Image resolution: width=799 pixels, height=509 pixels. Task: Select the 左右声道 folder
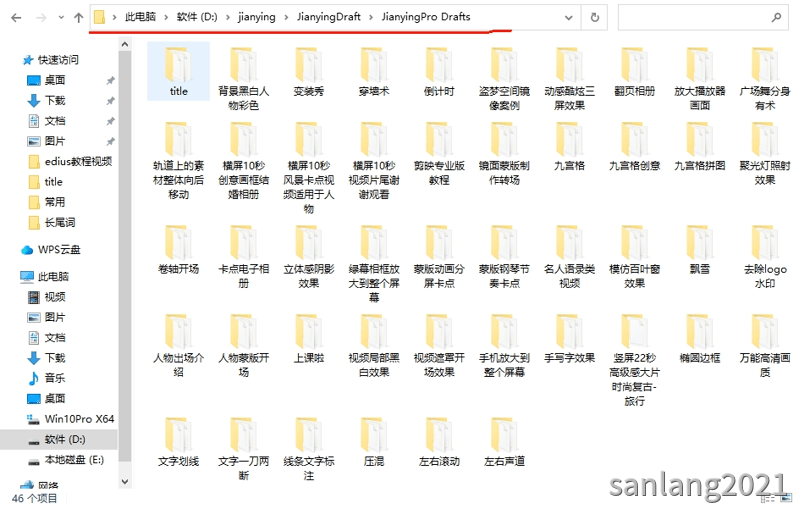pyautogui.click(x=504, y=442)
